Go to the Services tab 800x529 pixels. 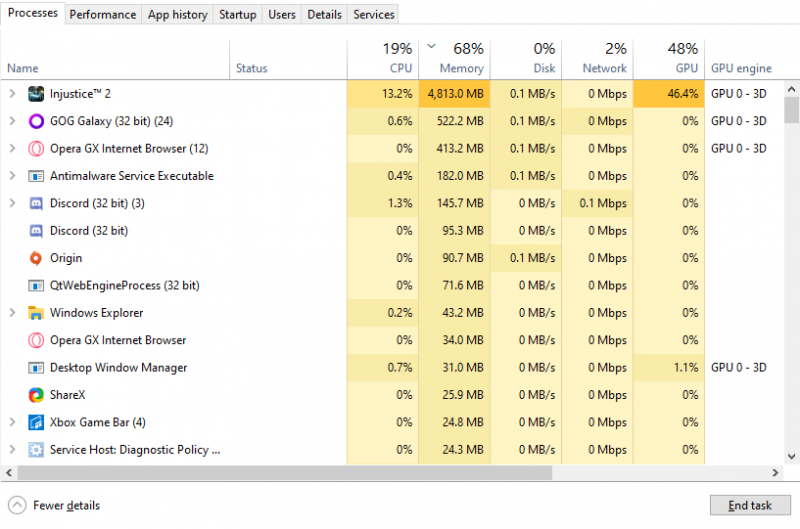[x=374, y=14]
